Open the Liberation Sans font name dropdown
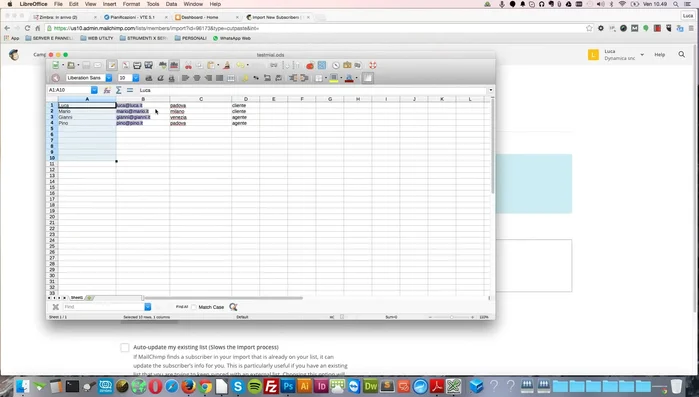699x397 pixels. [x=109, y=78]
